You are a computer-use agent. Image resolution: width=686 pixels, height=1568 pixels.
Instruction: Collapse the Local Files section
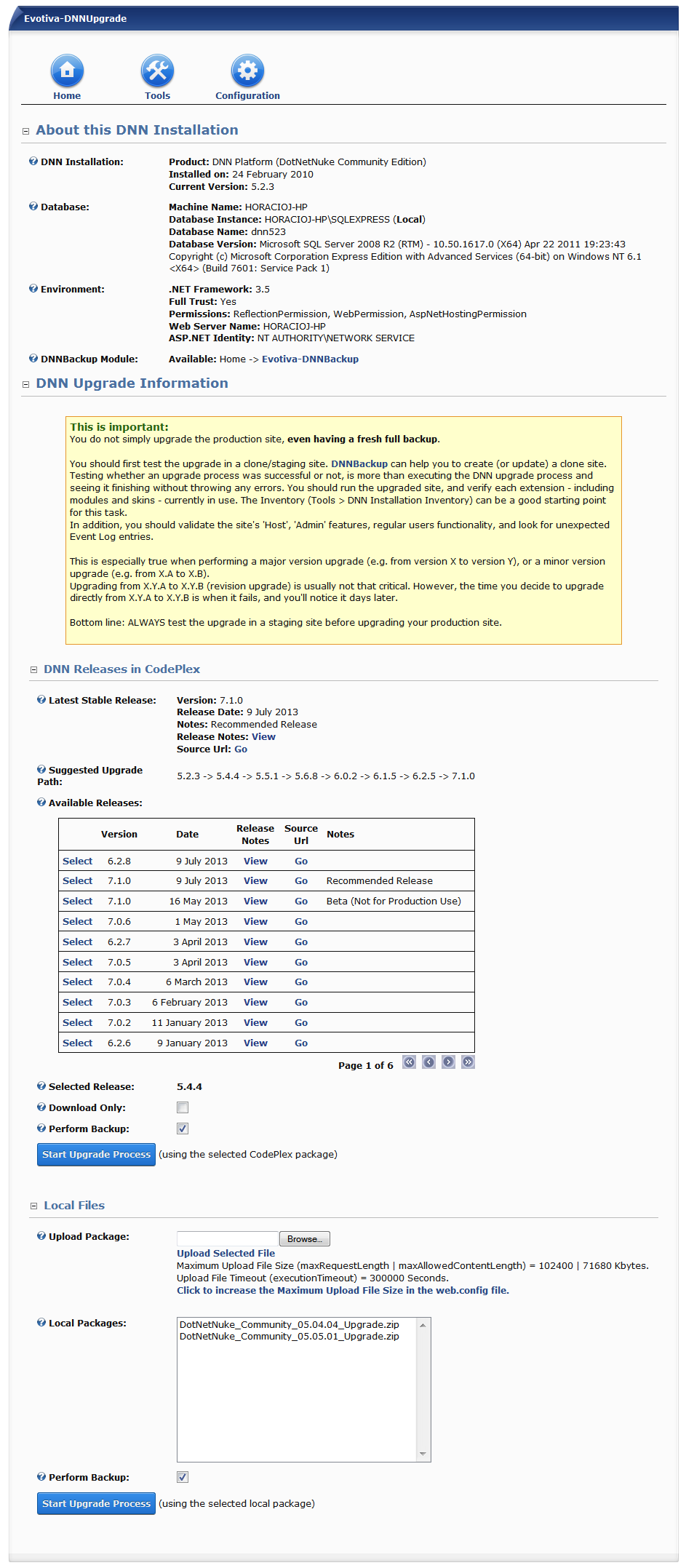click(33, 1206)
